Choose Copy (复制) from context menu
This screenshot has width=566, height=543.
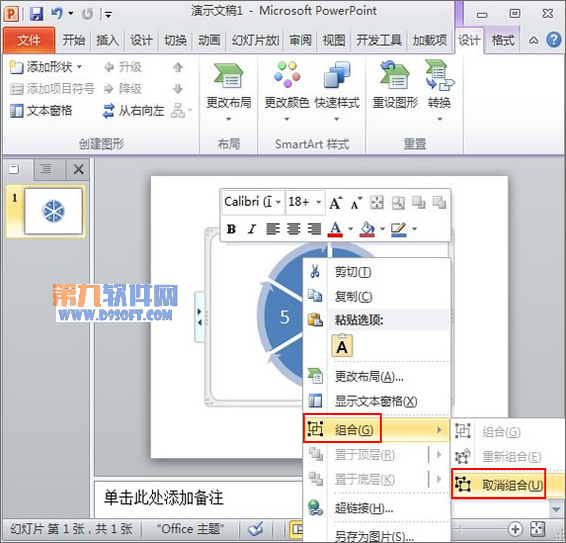tap(377, 296)
